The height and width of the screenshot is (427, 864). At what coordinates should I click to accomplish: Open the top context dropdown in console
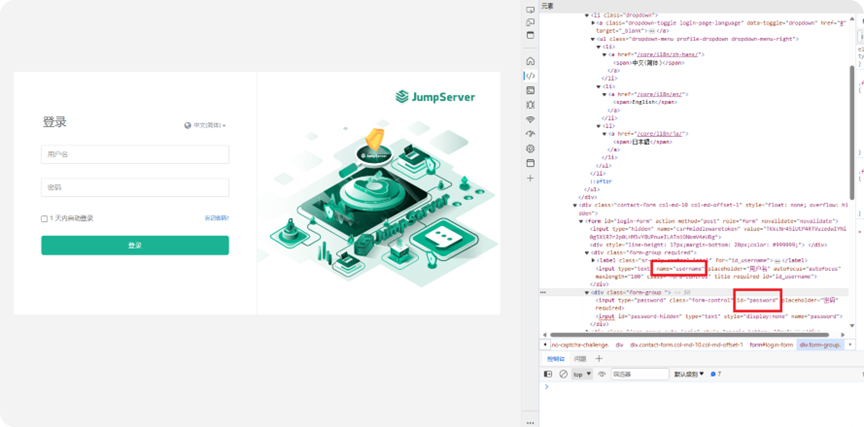click(x=582, y=374)
